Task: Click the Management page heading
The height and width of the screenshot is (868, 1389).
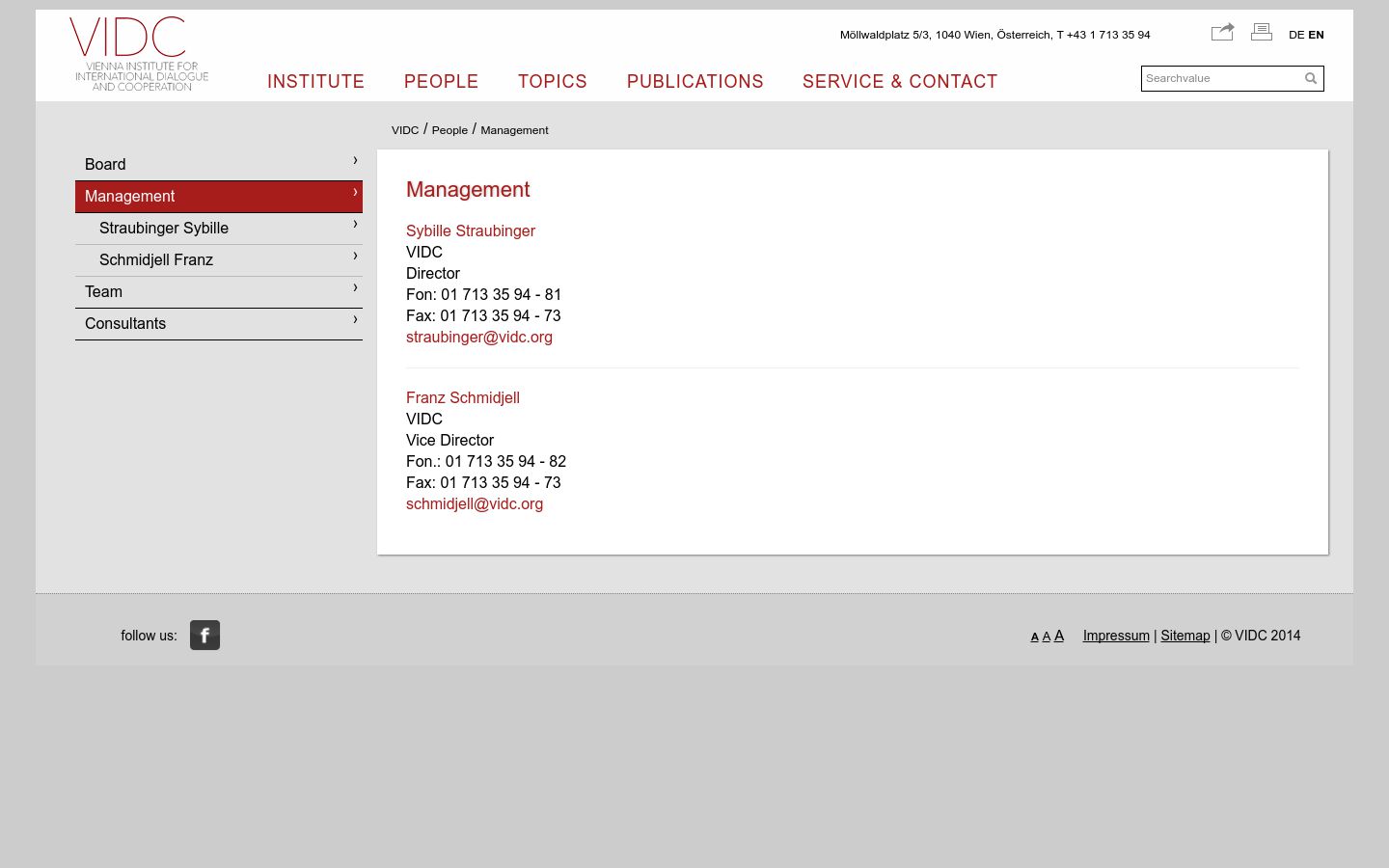Action: point(468,189)
